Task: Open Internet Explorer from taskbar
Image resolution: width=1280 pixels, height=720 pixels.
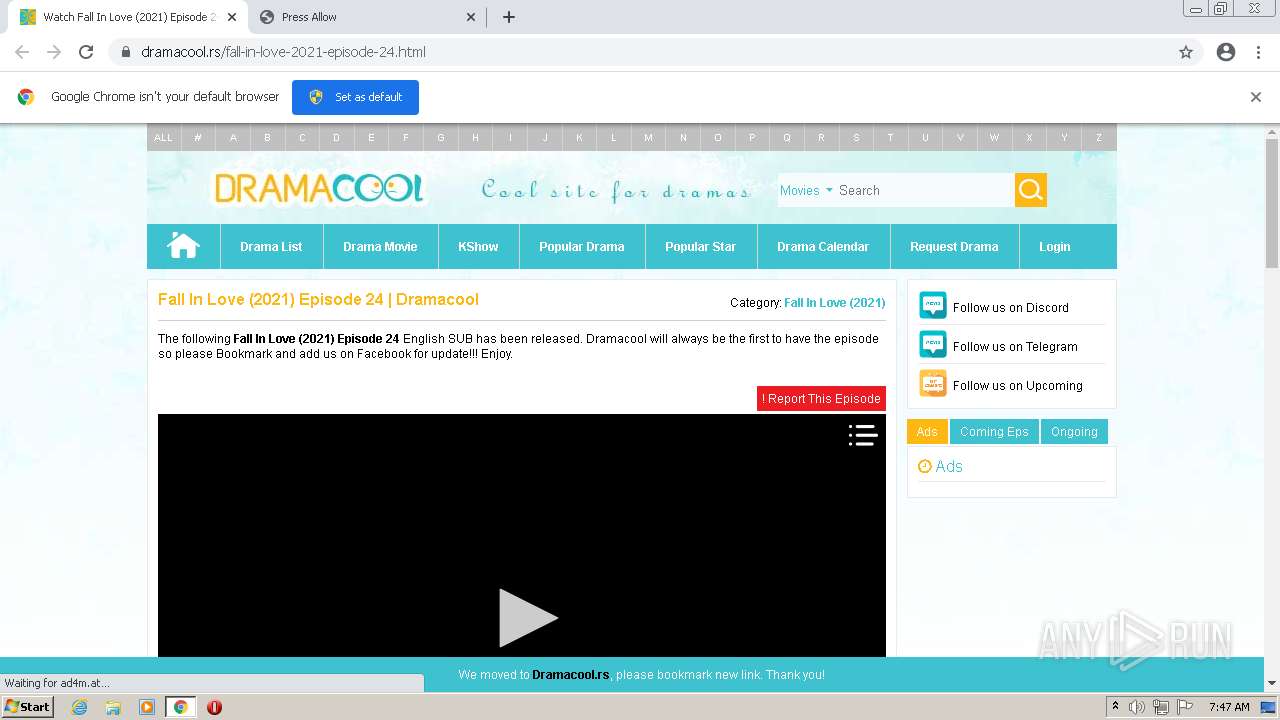Action: (79, 707)
